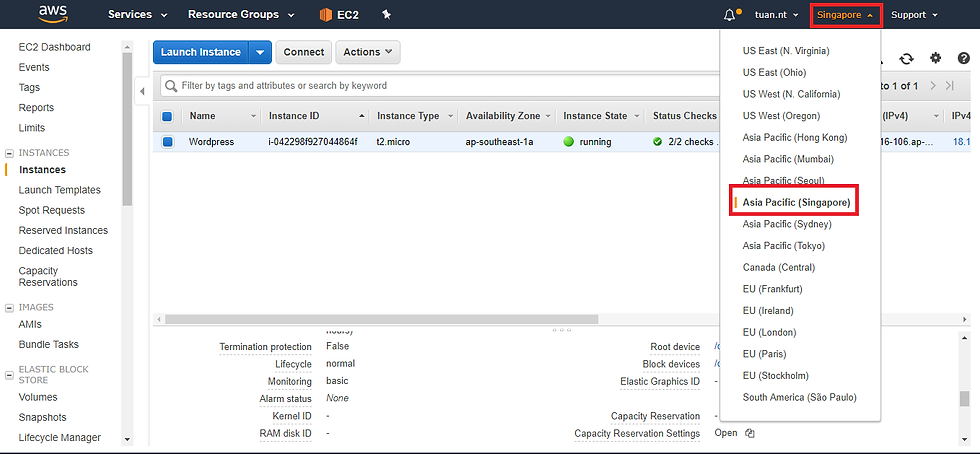Jump to the last page arrow
This screenshot has height=454, width=980.
950,86
